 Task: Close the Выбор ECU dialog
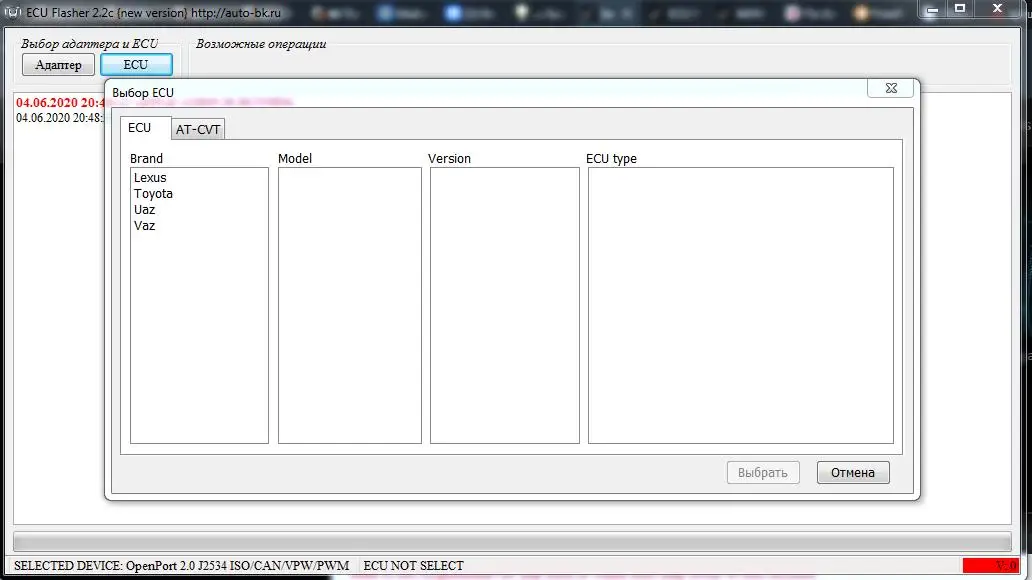pos(891,88)
